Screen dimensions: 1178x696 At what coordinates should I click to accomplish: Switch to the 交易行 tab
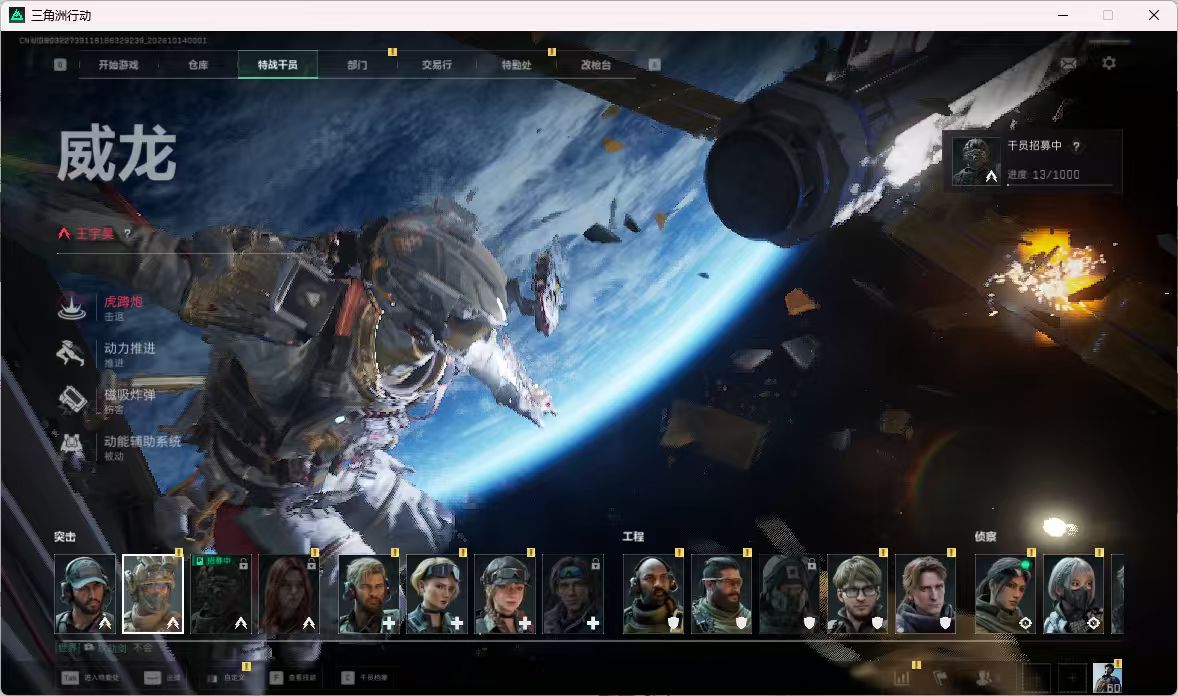436,65
